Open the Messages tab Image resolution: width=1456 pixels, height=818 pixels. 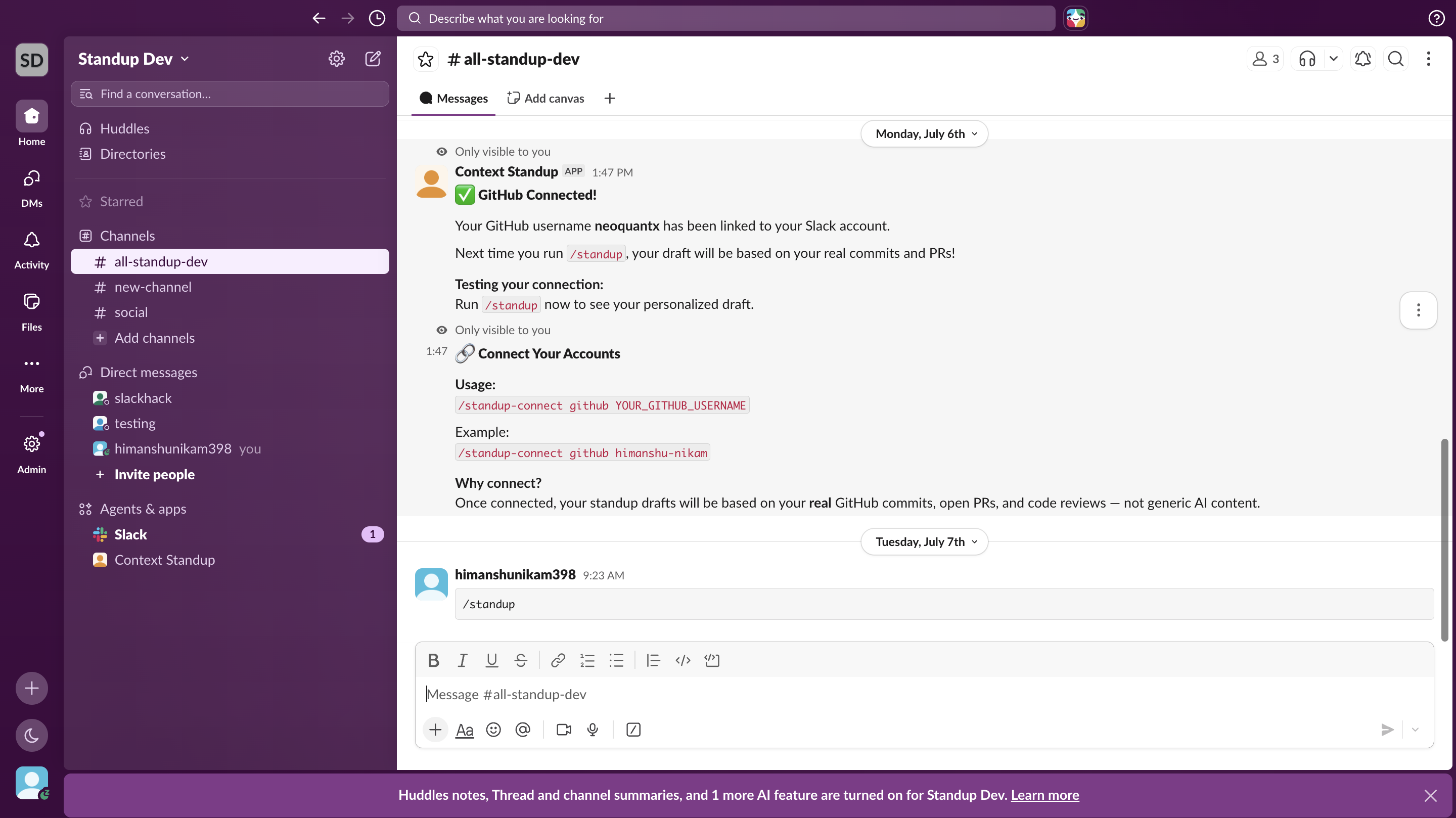[x=453, y=99]
